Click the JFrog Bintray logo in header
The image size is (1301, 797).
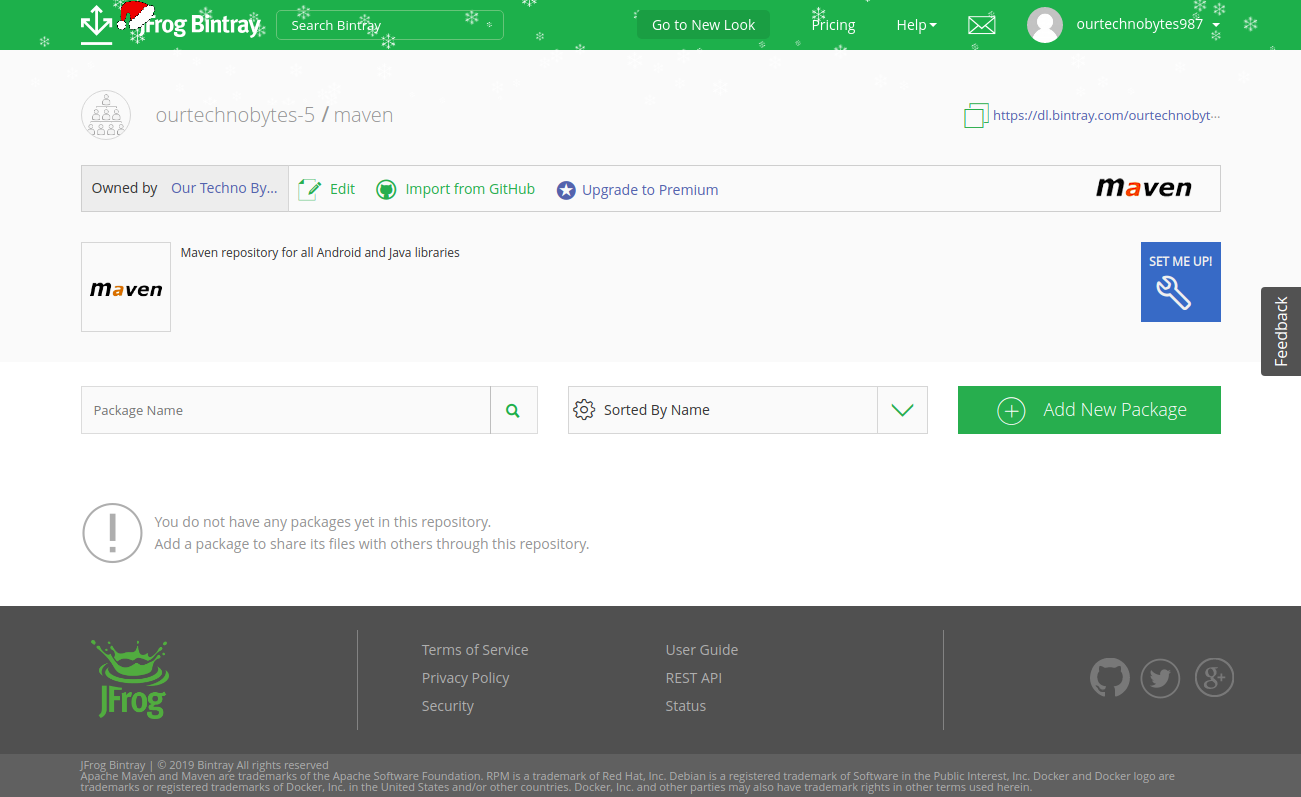(x=171, y=23)
